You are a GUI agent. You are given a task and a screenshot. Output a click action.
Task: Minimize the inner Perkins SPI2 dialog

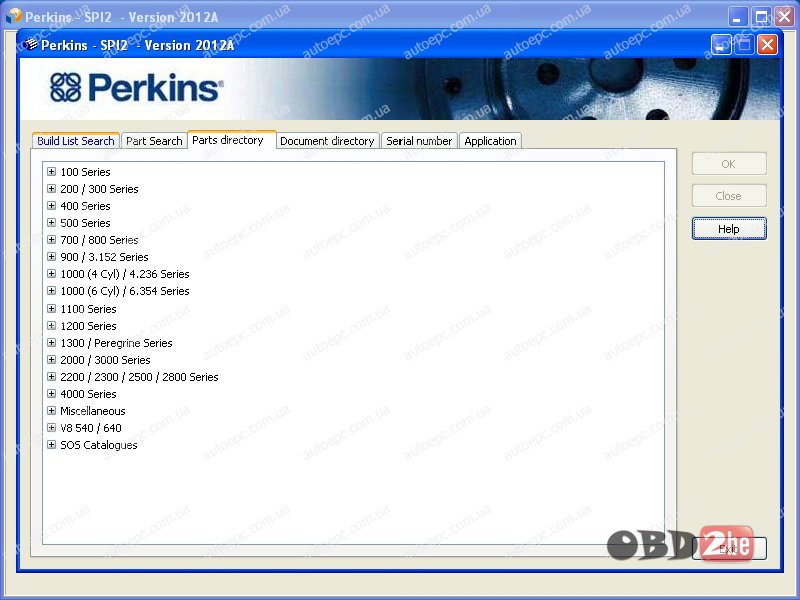[x=720, y=45]
